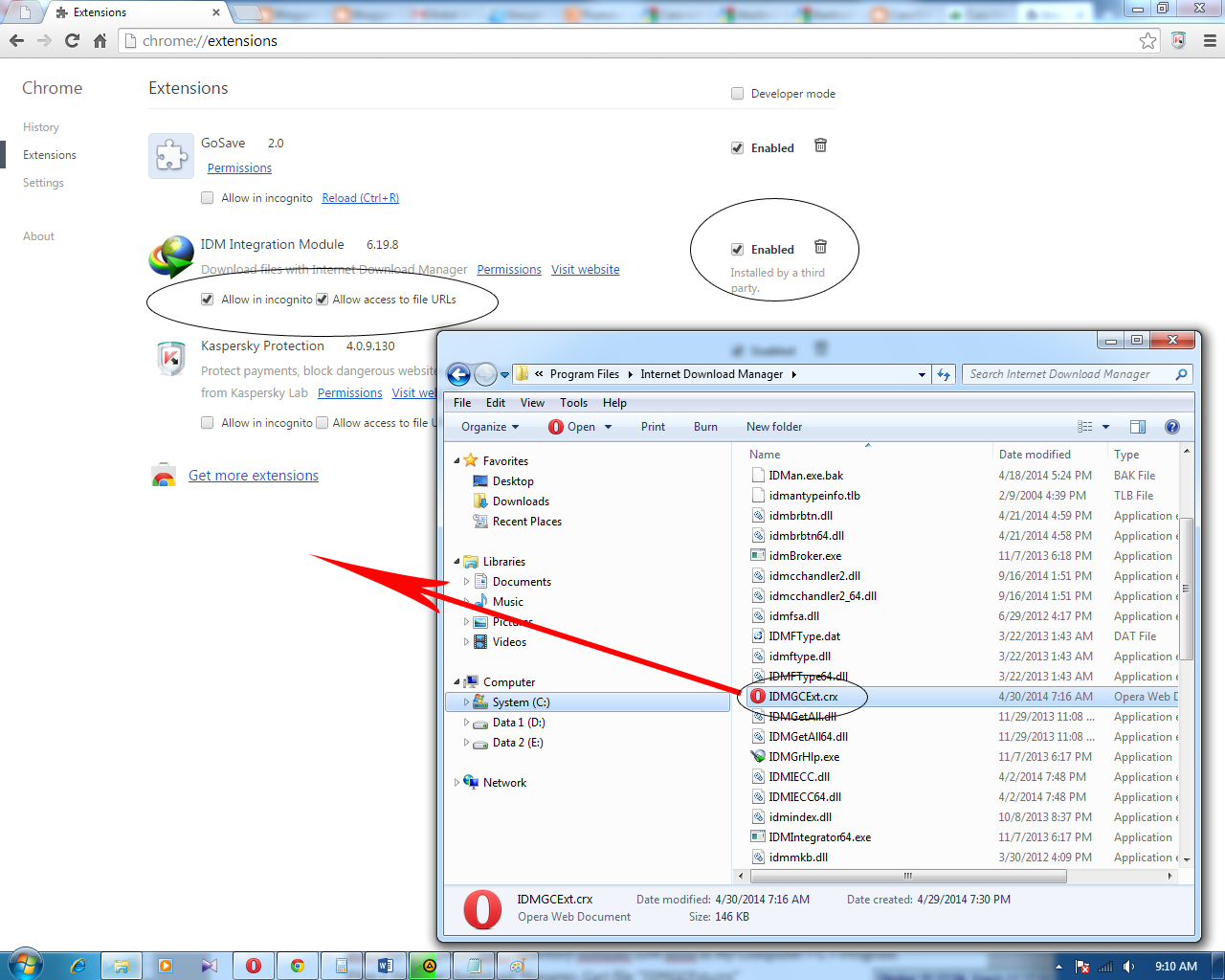Viewport: 1225px width, 980px height.
Task: Click the Explorer search magnifier icon
Action: click(1181, 374)
